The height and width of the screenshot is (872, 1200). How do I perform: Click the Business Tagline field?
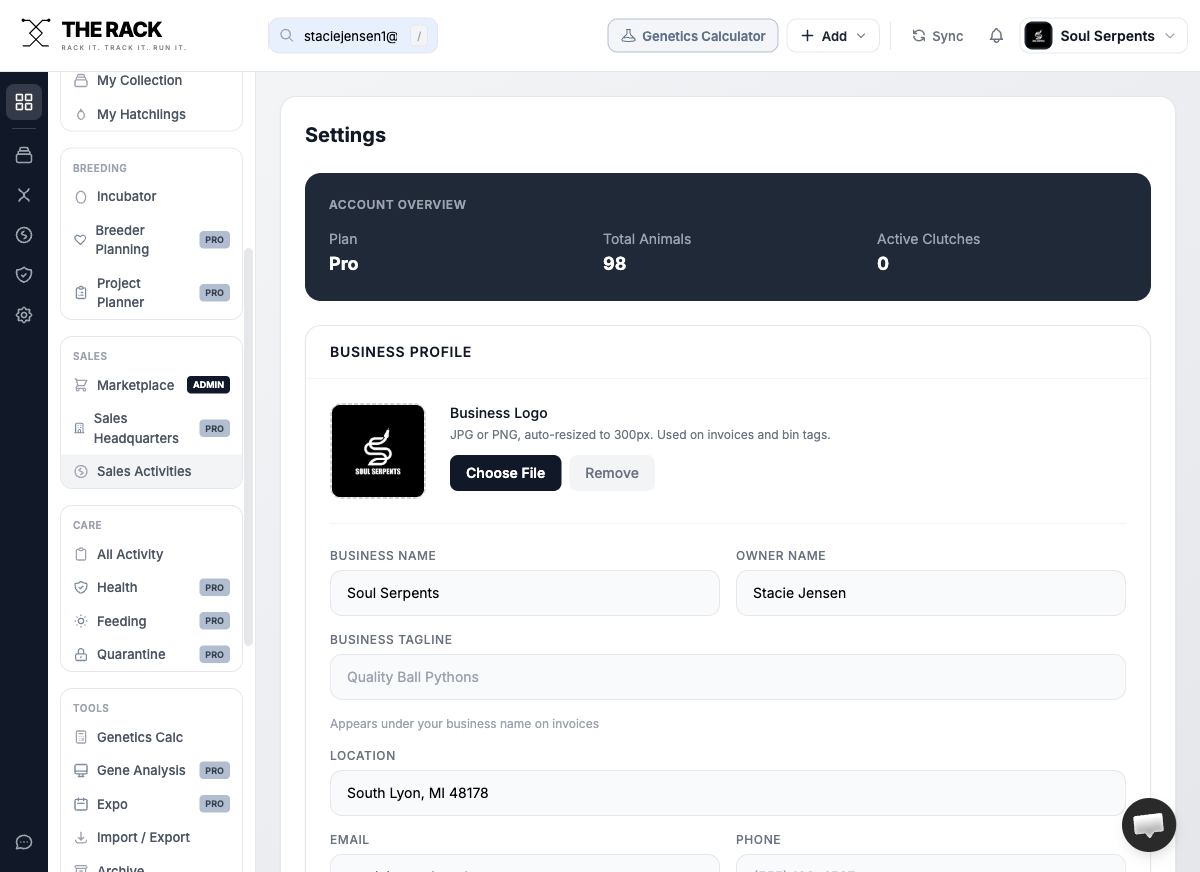728,677
